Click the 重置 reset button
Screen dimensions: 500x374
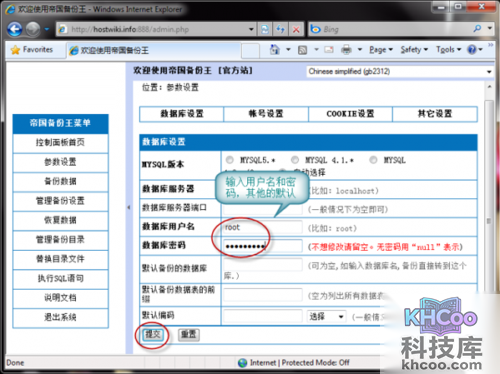[x=189, y=335]
